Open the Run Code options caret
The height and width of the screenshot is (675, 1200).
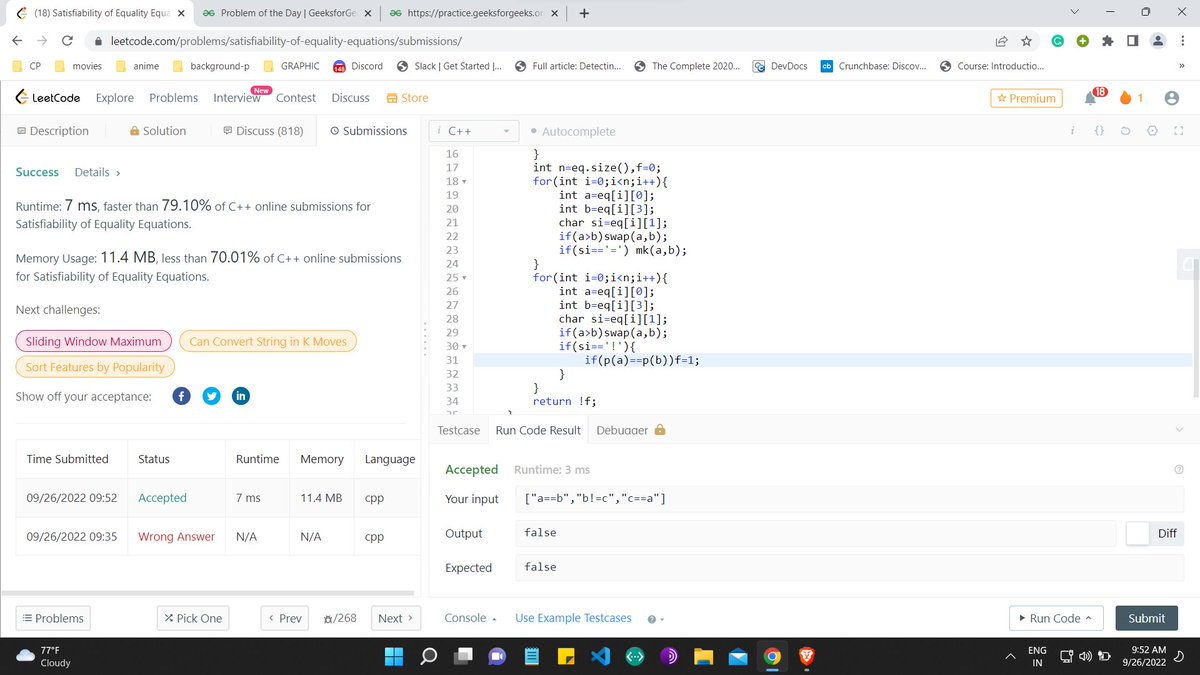pos(1088,618)
